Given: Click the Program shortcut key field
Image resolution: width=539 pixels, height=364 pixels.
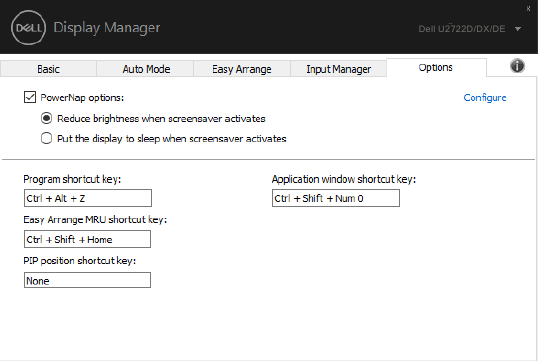Looking at the screenshot, I should tap(88, 198).
